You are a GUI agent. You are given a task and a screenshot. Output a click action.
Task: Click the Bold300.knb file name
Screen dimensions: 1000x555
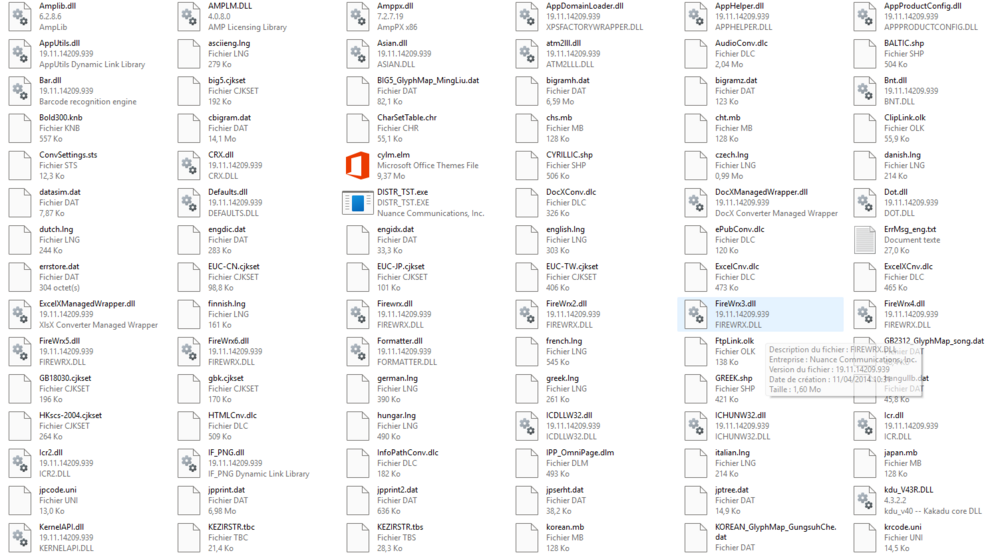coord(61,118)
